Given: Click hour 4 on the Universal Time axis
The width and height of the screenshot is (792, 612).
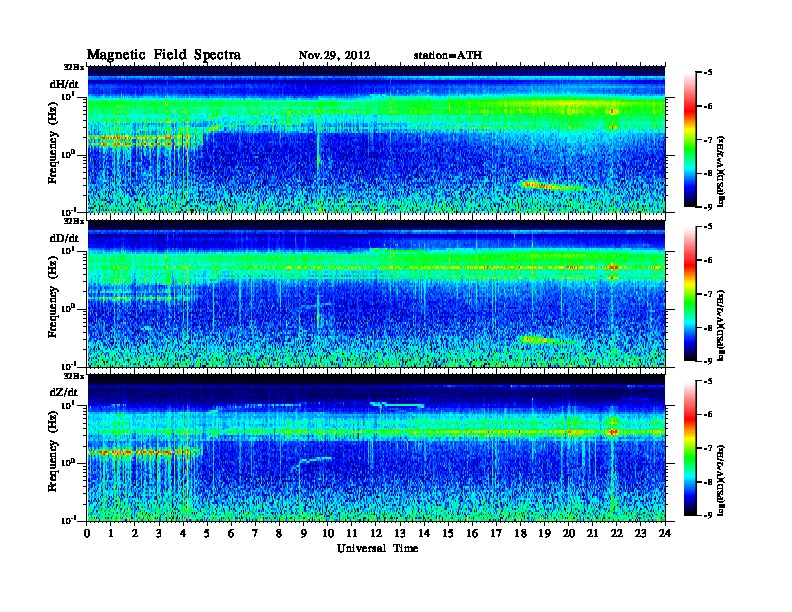Looking at the screenshot, I should [x=183, y=534].
